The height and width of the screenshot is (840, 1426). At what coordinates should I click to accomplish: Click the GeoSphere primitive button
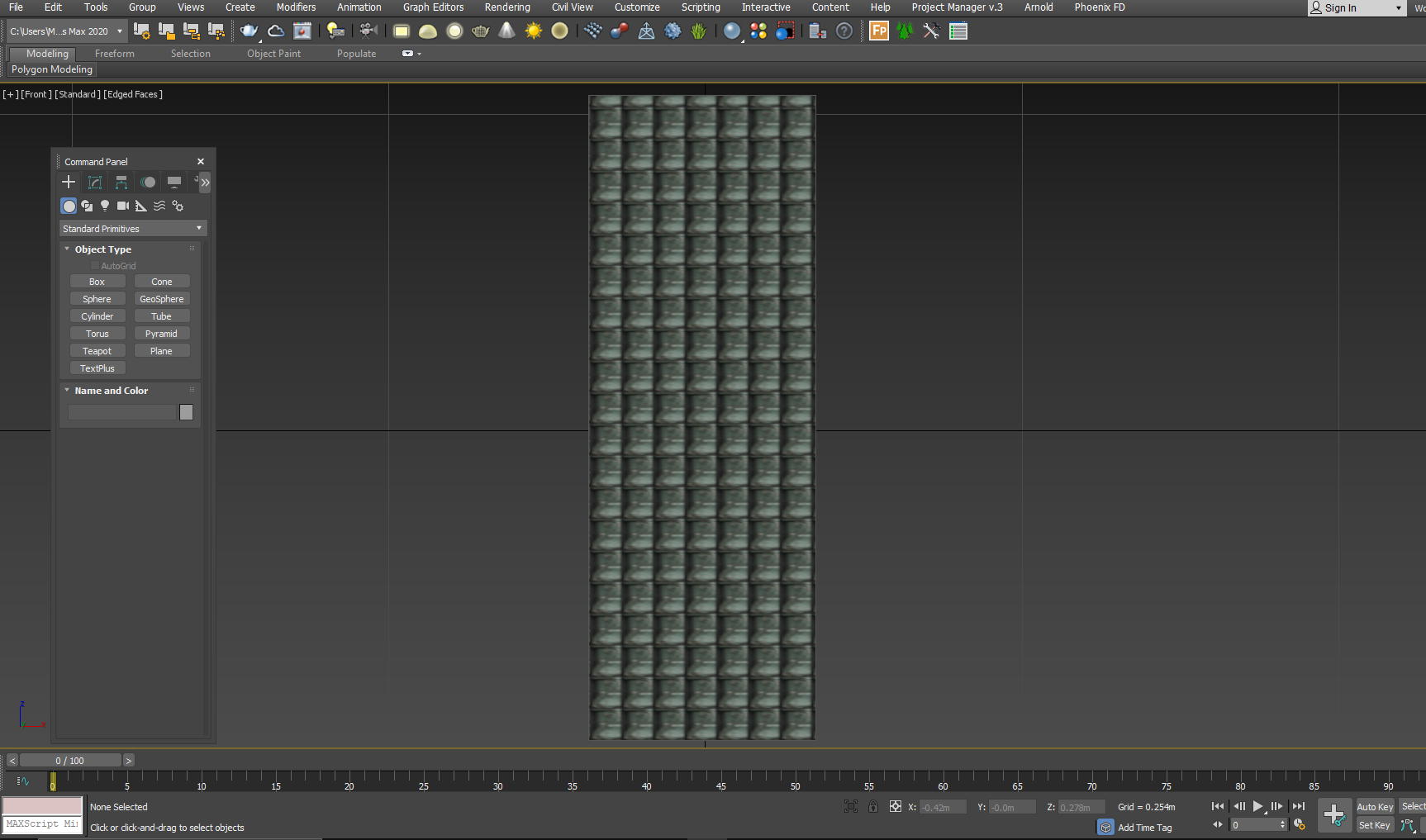[161, 298]
